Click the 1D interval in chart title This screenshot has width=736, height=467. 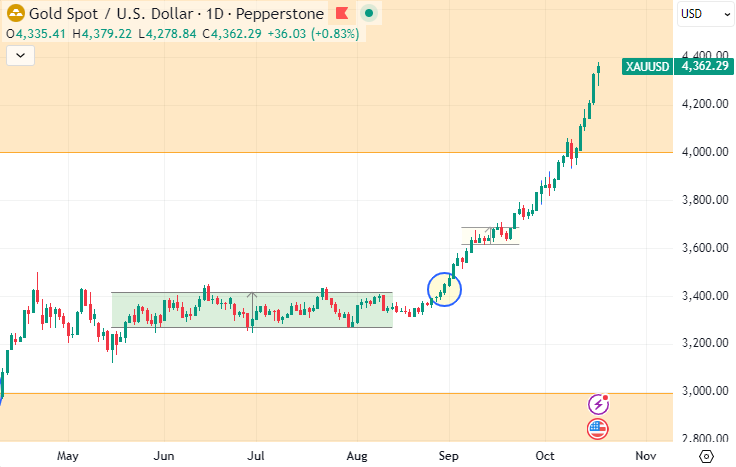point(215,14)
